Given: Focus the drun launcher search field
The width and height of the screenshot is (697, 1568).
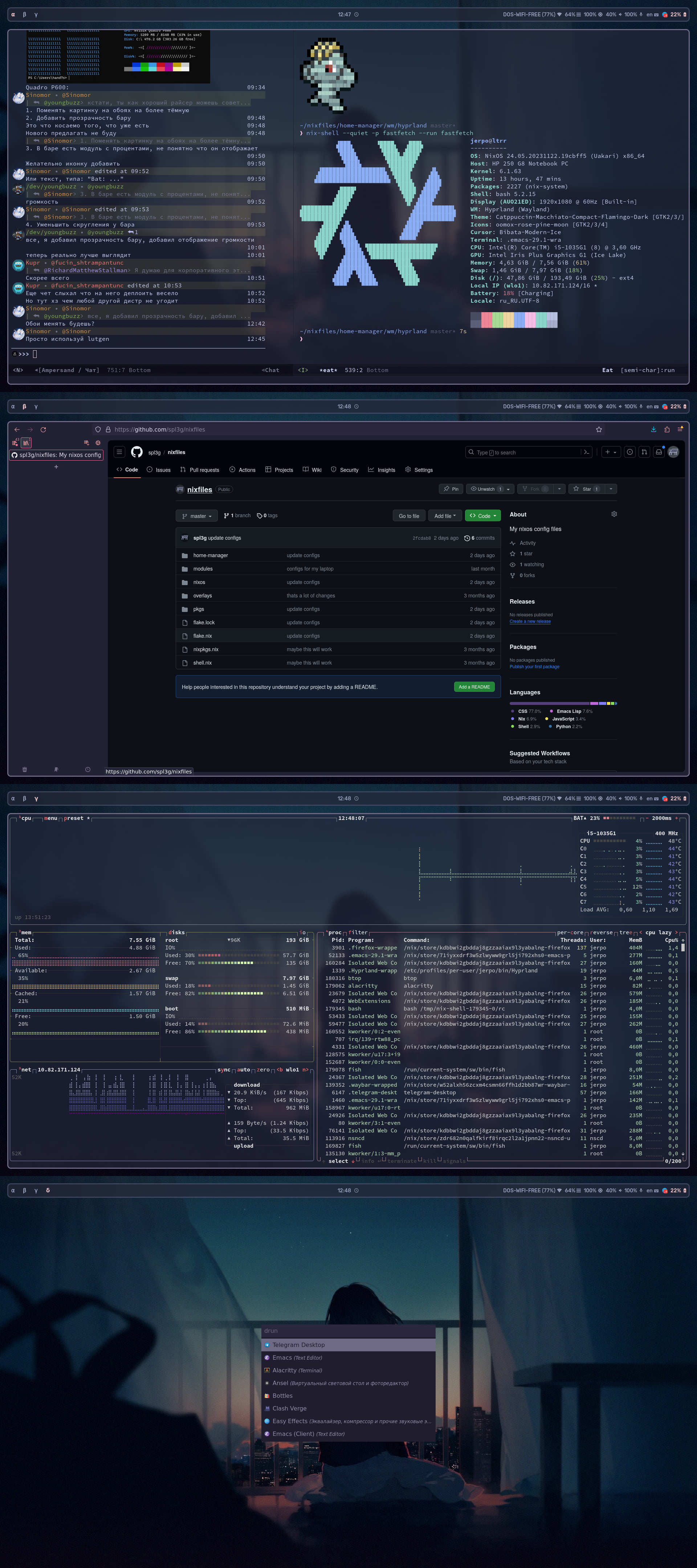Looking at the screenshot, I should 349,1331.
